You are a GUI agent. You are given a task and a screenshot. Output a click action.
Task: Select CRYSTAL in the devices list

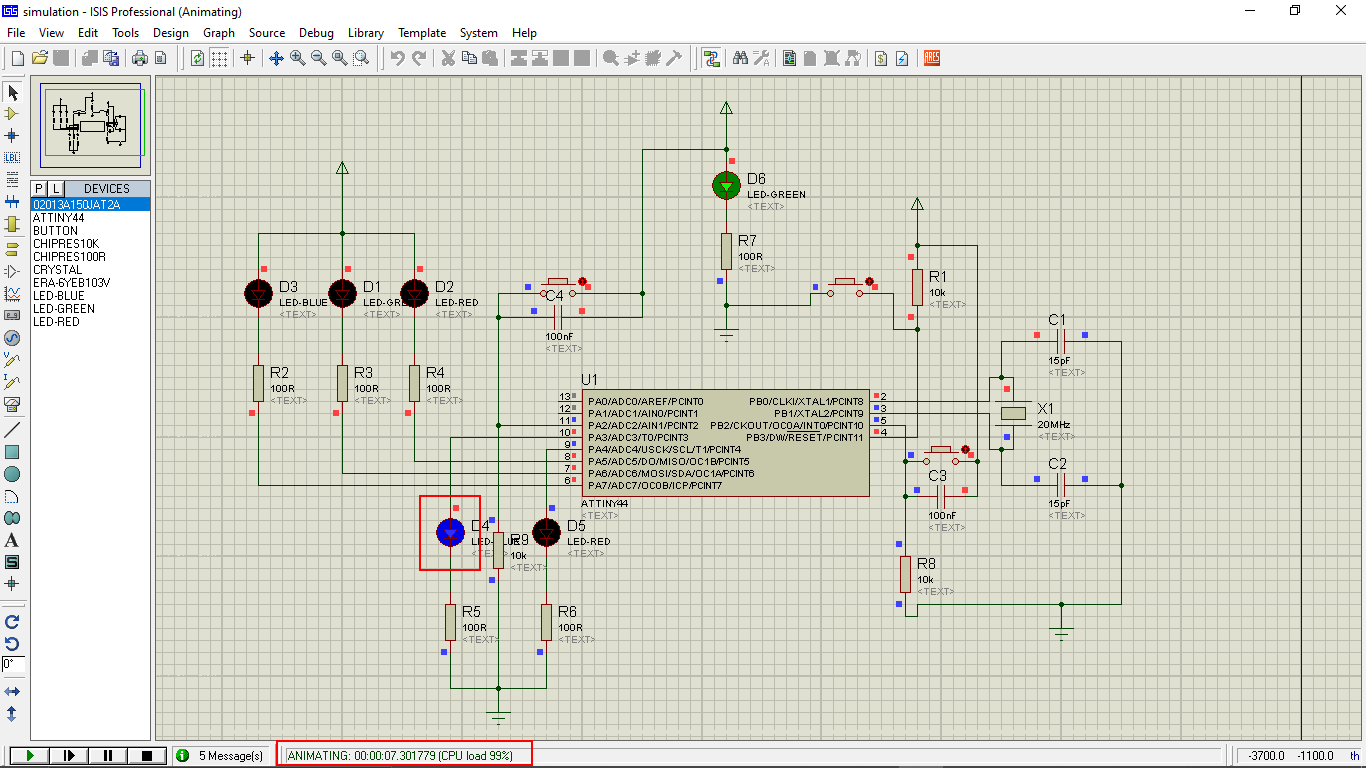[x=90, y=270]
